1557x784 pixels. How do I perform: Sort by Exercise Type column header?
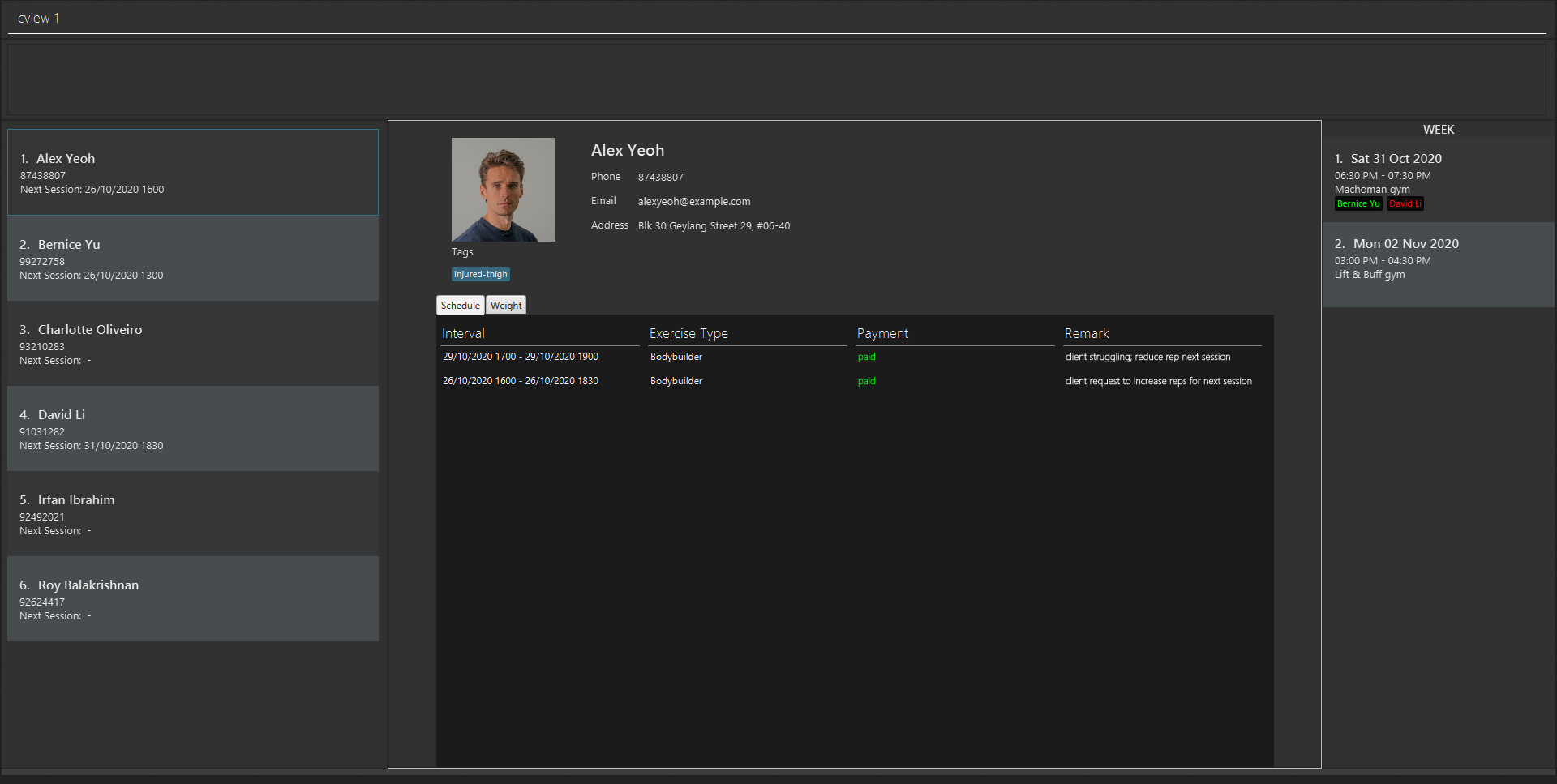[x=748, y=333]
